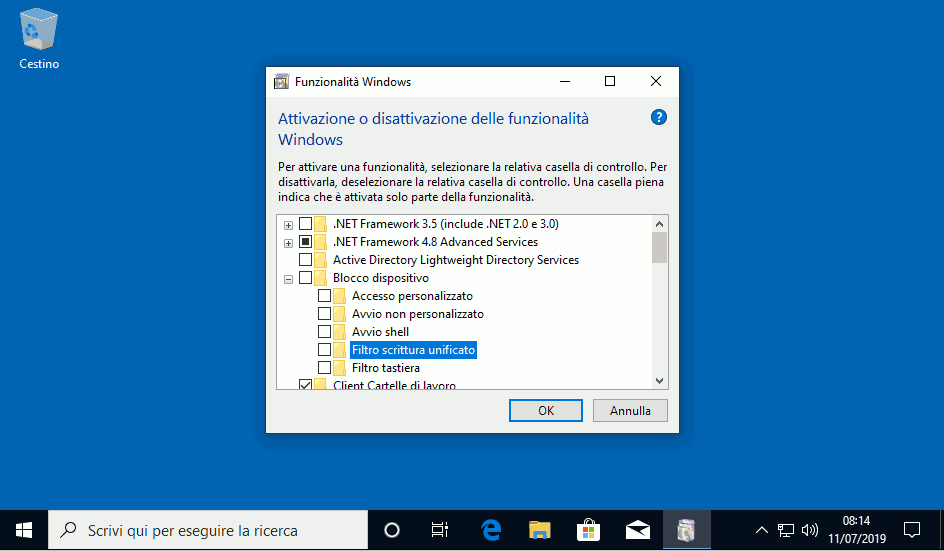Click the Annulla button
Viewport: 944px width, 551px height.
630,411
